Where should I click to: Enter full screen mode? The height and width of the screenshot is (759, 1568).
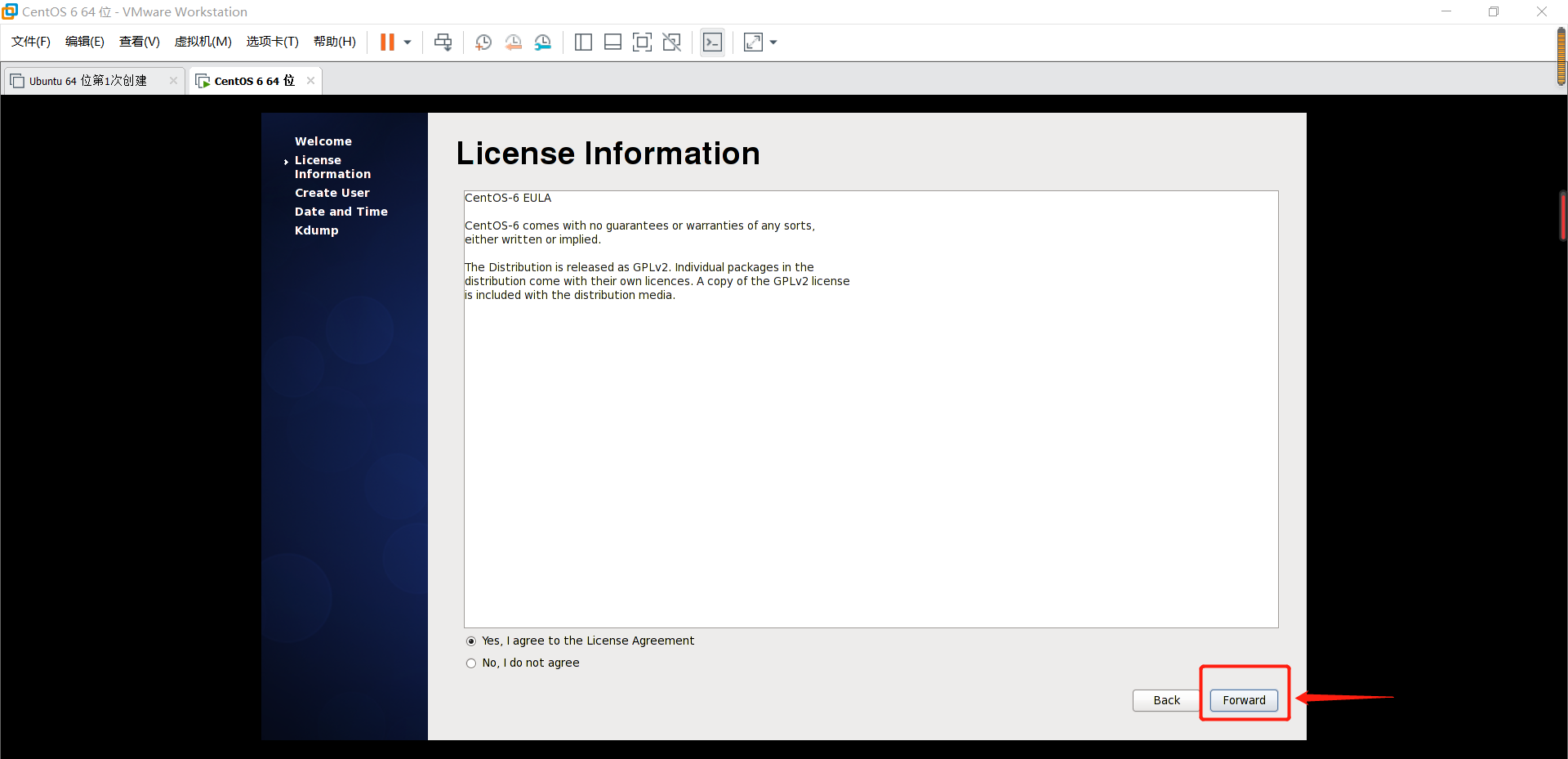[643, 42]
